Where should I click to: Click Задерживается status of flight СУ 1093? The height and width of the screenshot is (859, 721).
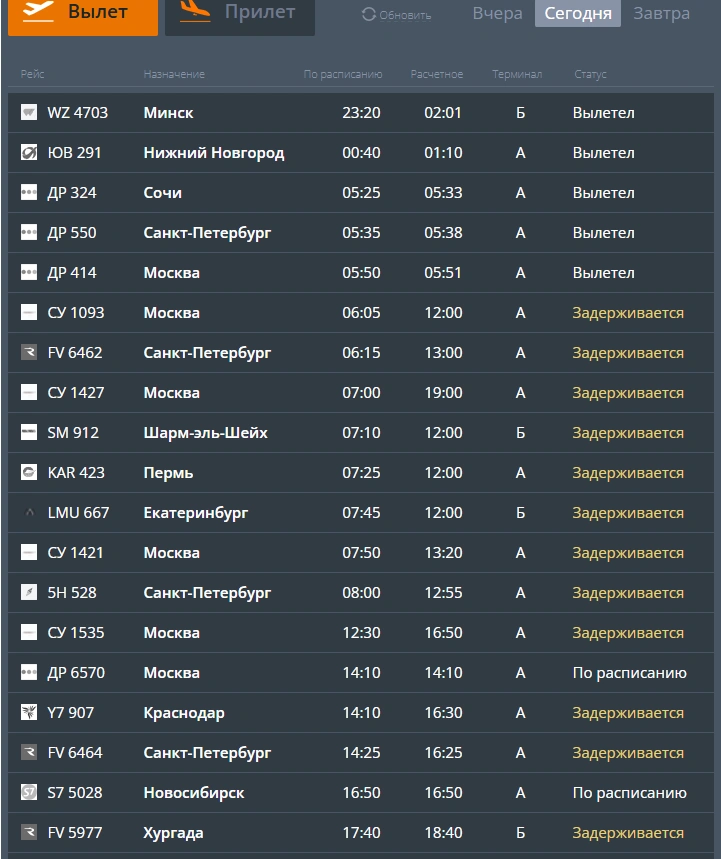tap(628, 312)
